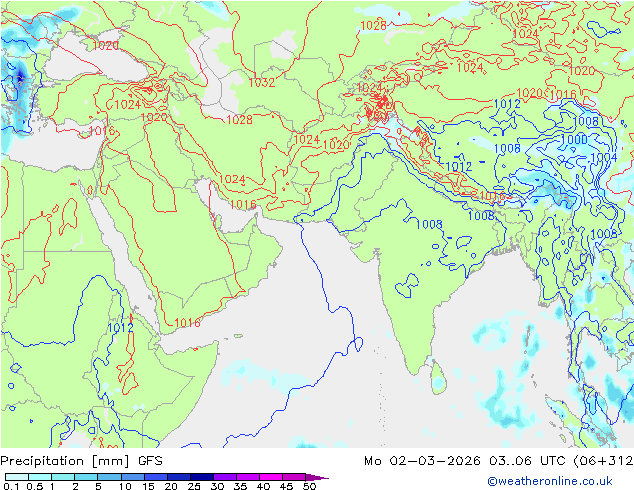This screenshot has height=490, width=634.
Task: Select the legend swatch between 5 and 10
Action: coord(109,477)
